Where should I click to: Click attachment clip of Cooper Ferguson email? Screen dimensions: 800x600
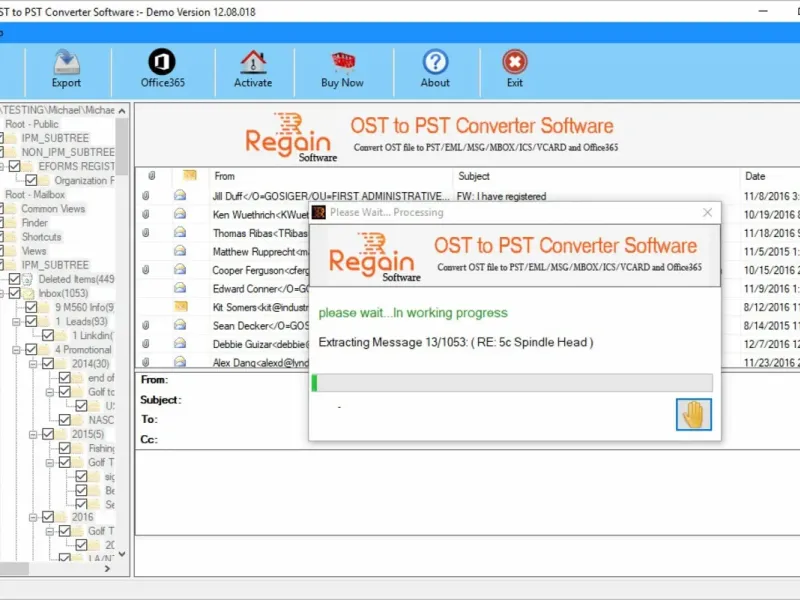pos(146,269)
